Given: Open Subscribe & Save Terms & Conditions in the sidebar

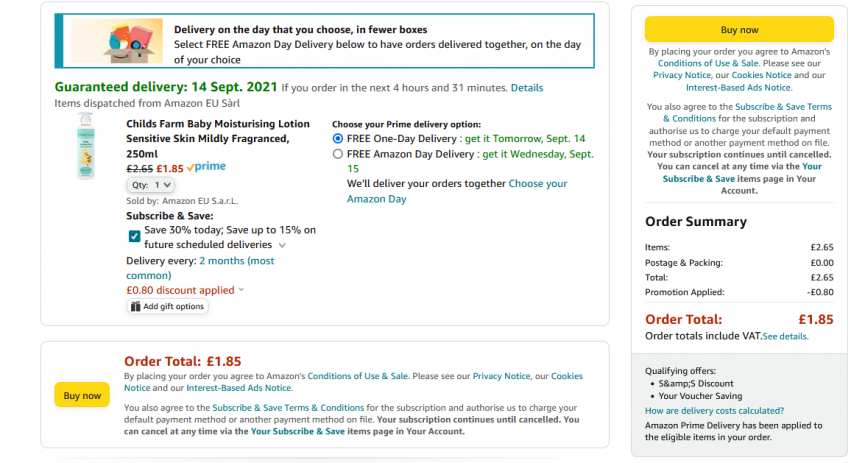Looking at the screenshot, I should [747, 113].
